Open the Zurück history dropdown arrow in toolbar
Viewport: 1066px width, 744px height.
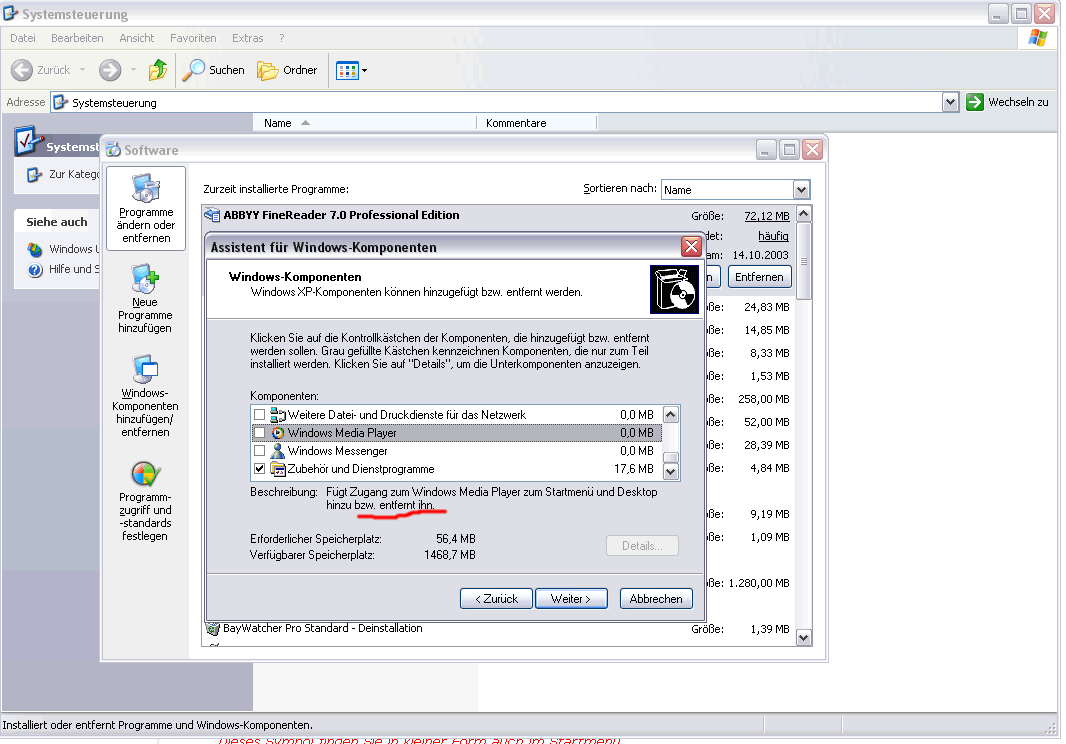pos(82,70)
